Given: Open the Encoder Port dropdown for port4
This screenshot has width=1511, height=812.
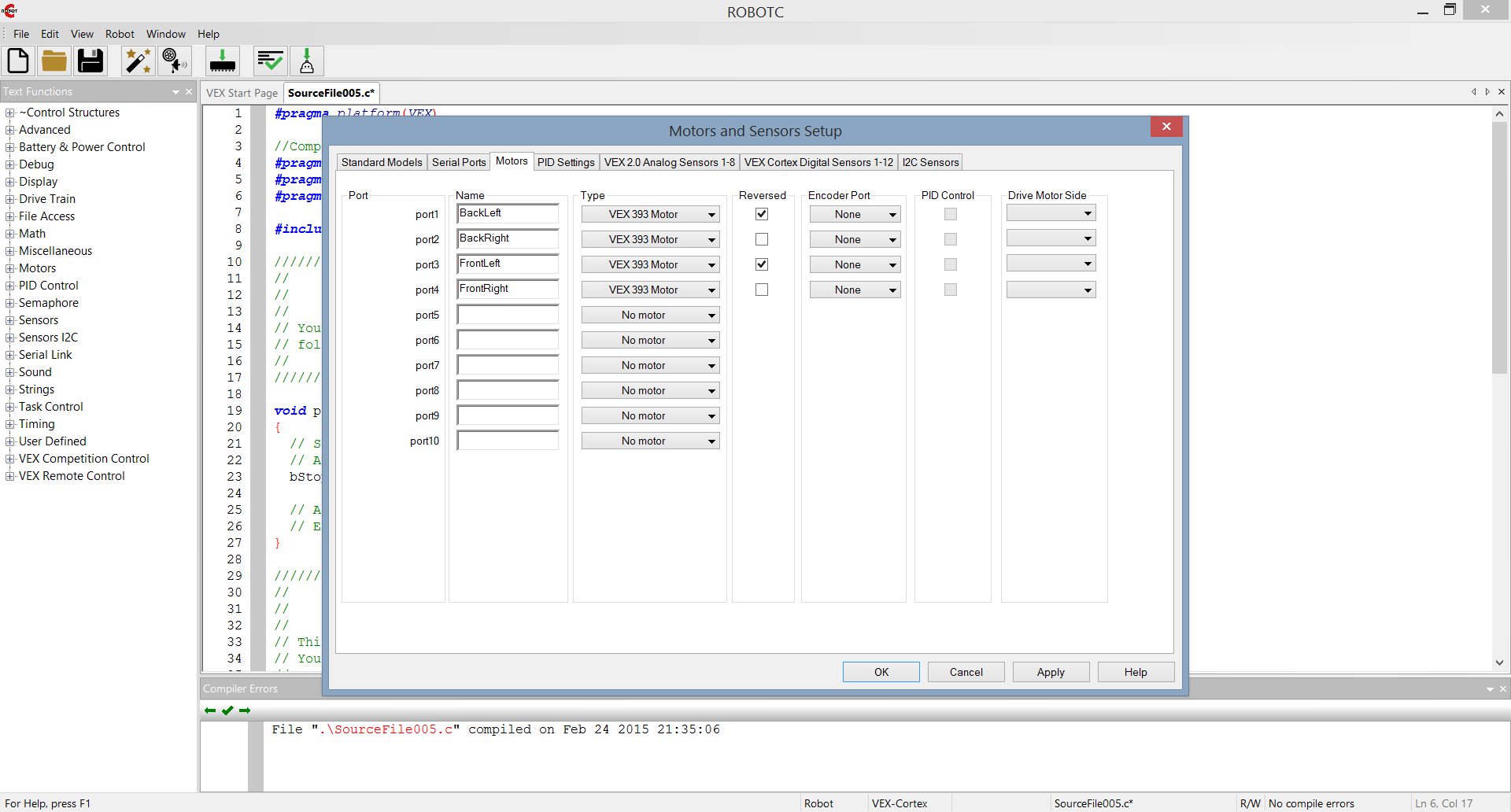Looking at the screenshot, I should (855, 290).
